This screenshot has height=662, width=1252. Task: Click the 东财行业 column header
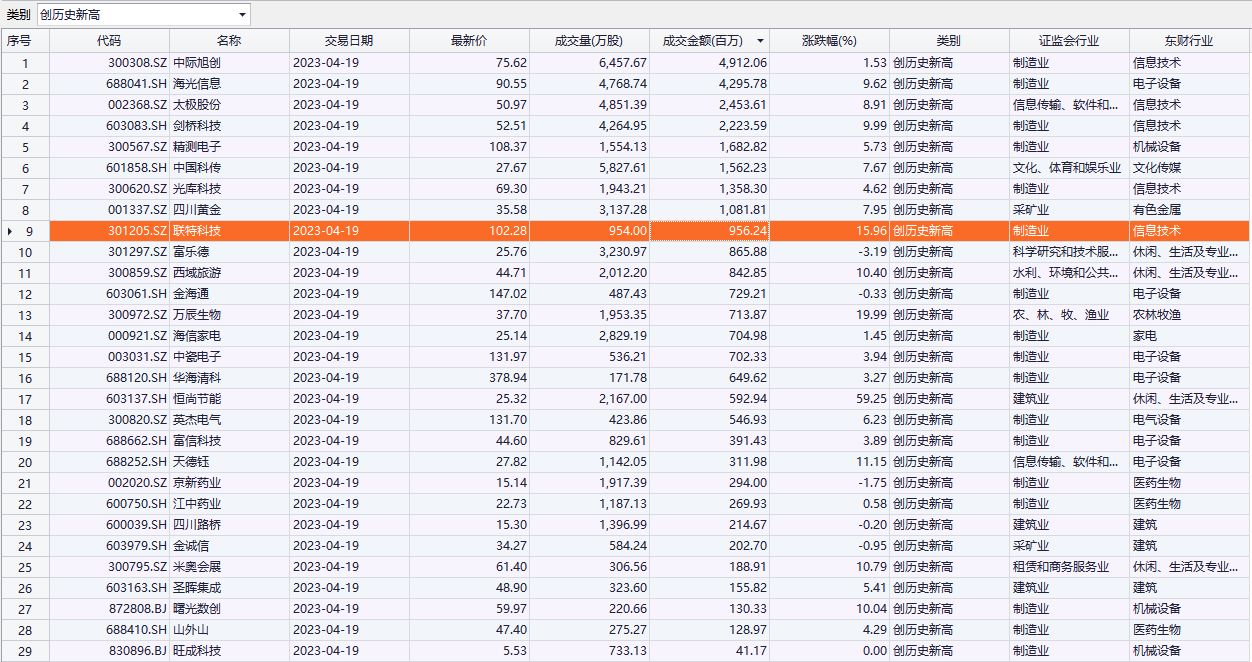[x=1188, y=41]
